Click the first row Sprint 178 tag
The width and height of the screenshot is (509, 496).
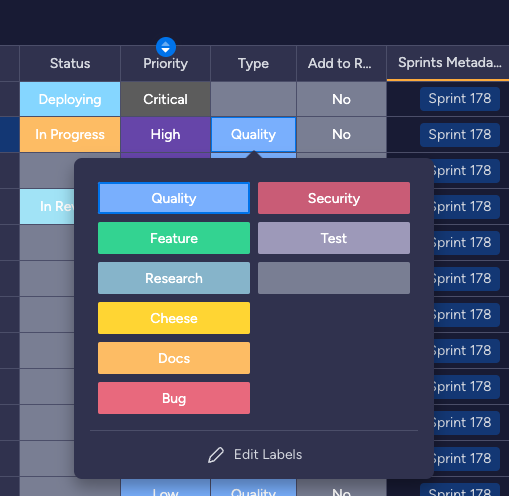pyautogui.click(x=460, y=99)
